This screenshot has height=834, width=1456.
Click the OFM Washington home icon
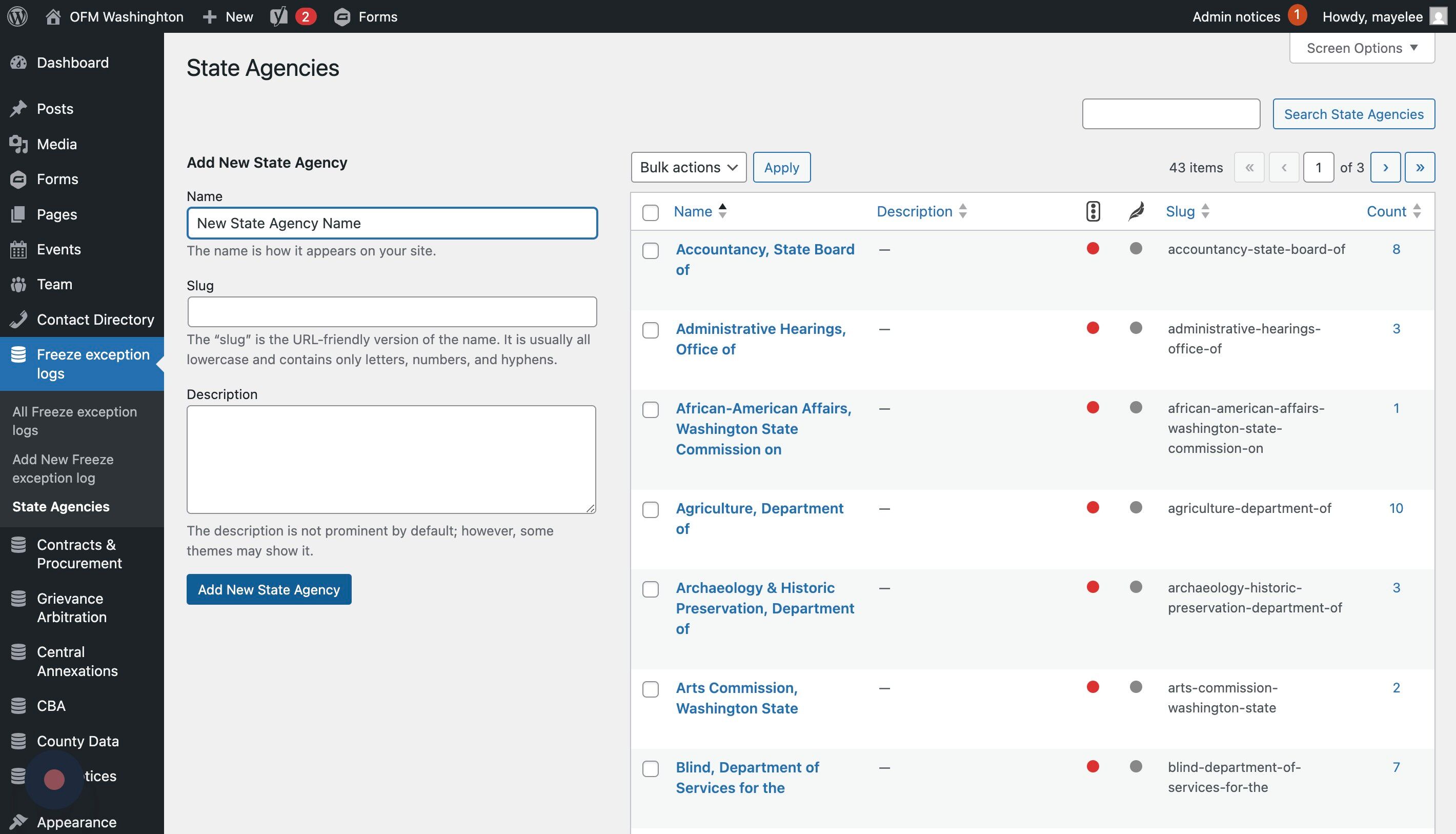53,16
